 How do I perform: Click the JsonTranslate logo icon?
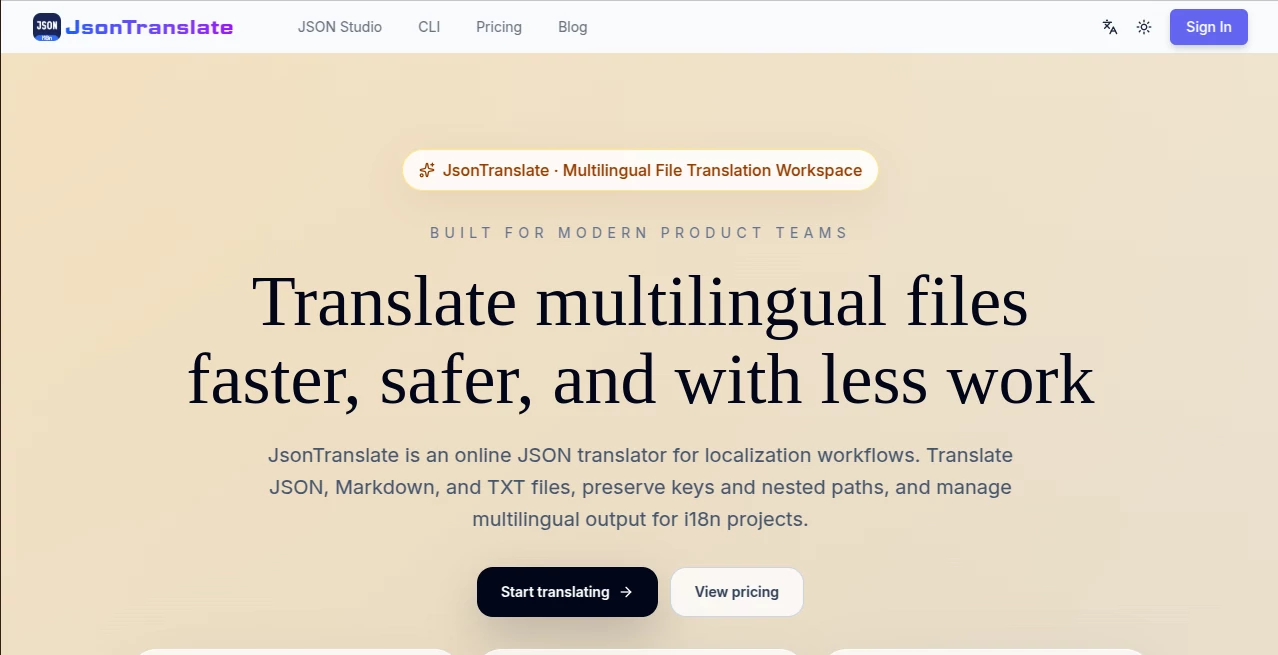pos(46,27)
